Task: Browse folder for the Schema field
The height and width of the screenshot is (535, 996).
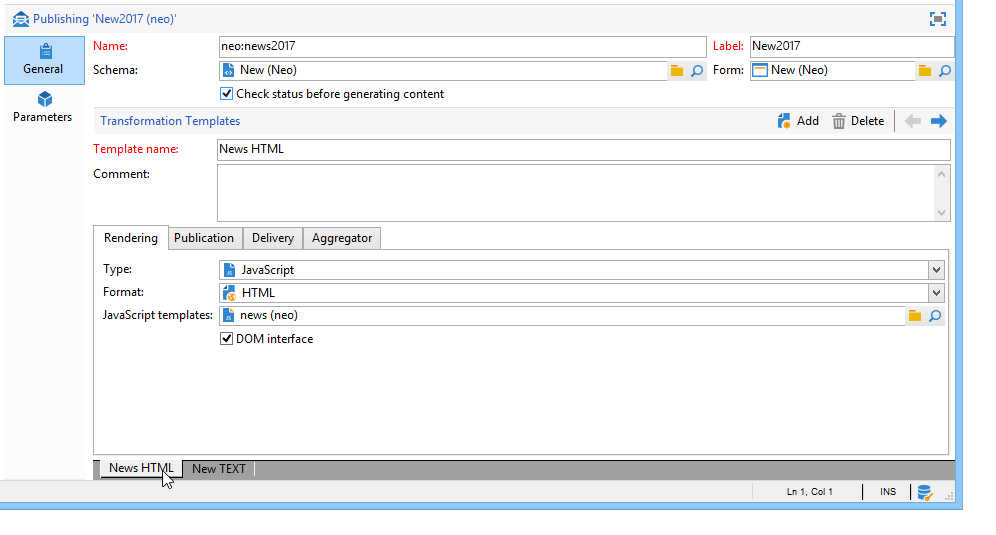Action: [677, 71]
